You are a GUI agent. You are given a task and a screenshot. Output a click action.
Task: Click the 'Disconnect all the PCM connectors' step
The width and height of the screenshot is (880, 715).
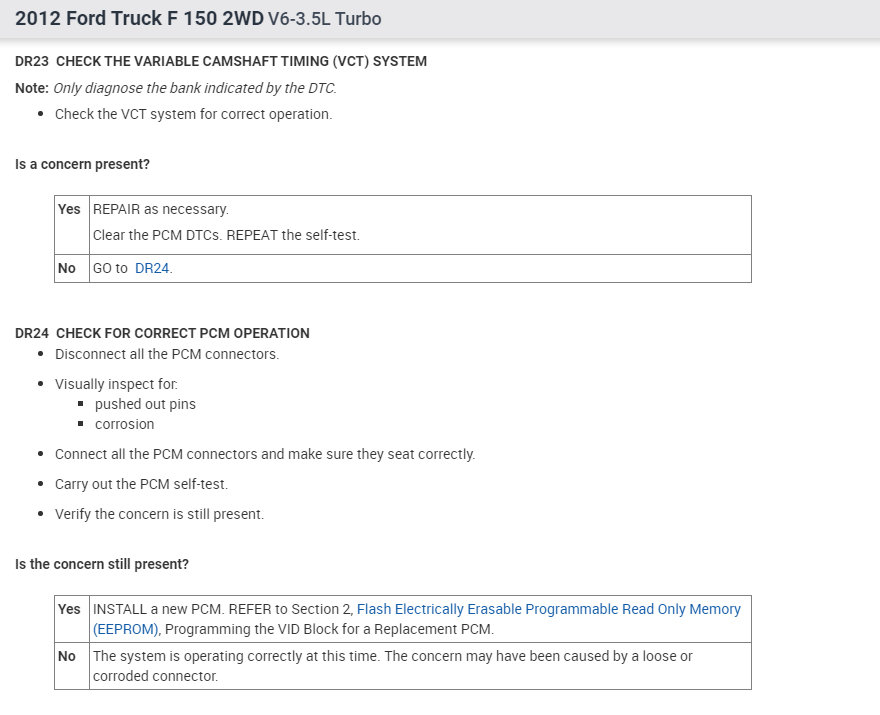coord(167,354)
